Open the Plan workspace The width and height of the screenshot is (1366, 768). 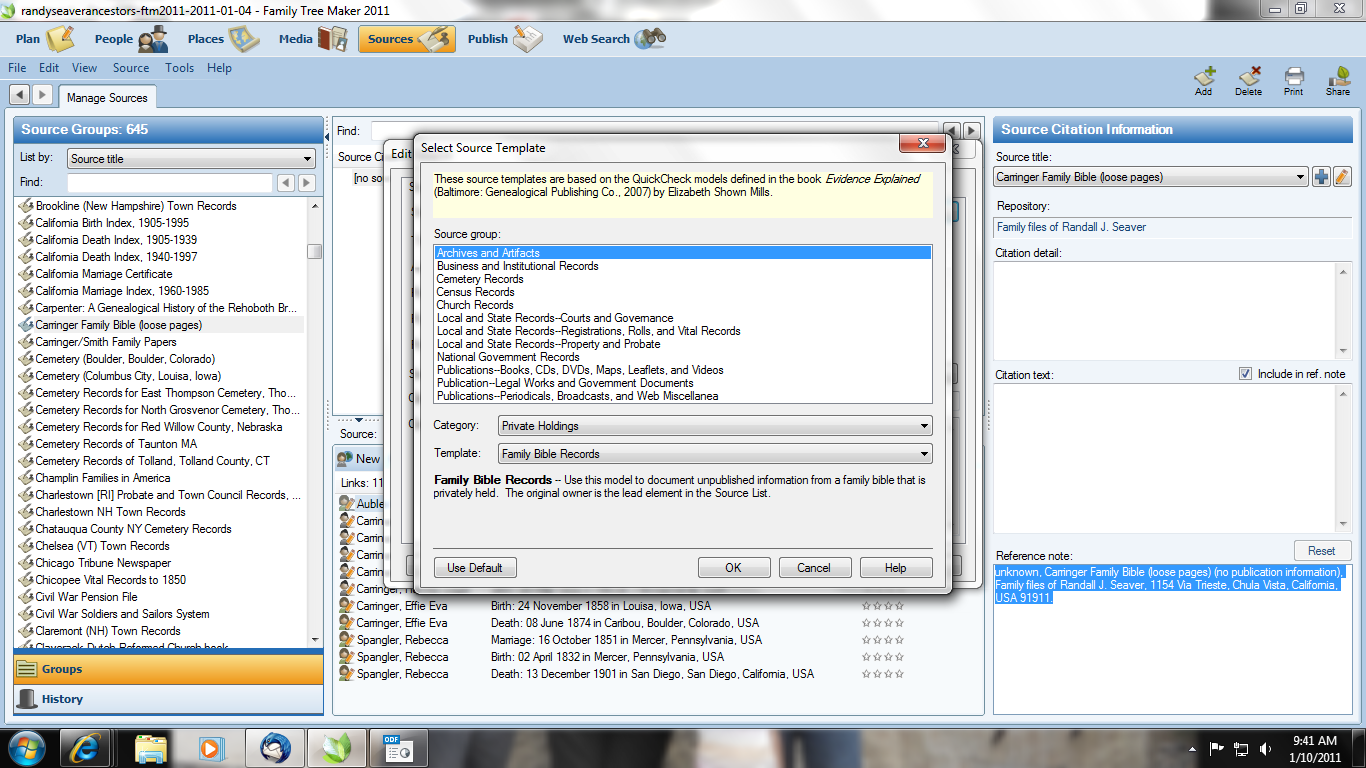(x=45, y=39)
